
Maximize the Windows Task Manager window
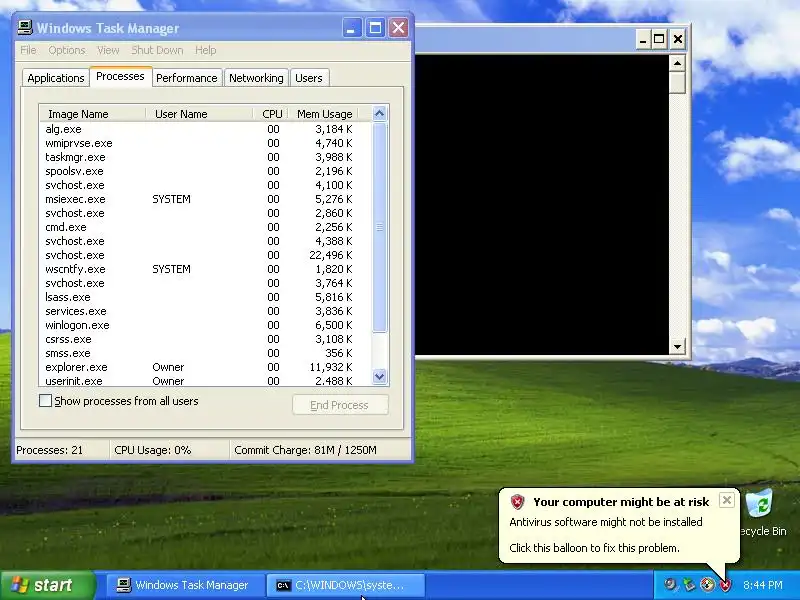[375, 28]
